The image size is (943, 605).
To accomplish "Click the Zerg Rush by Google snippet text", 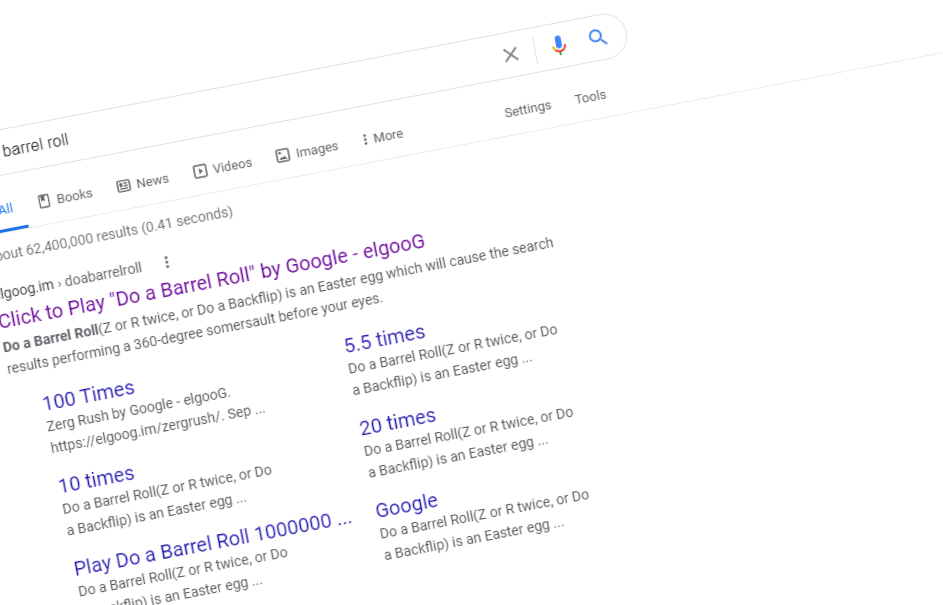I will [138, 410].
